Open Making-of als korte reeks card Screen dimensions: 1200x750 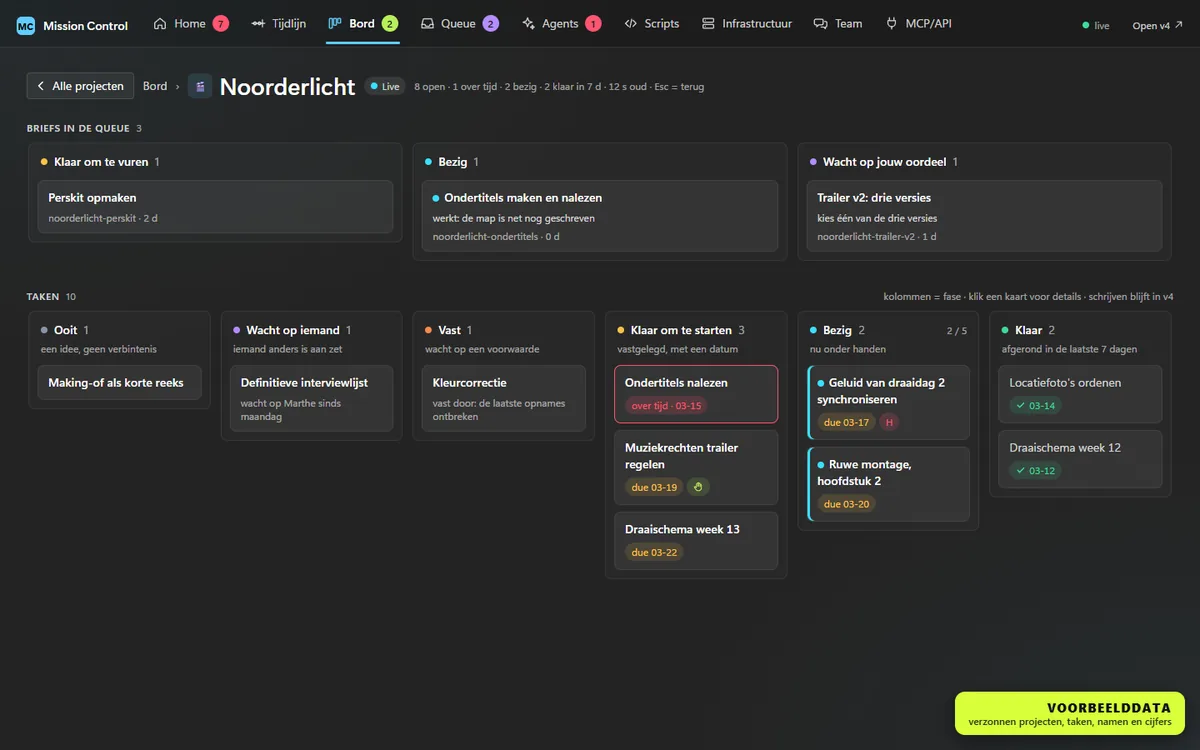coord(119,383)
